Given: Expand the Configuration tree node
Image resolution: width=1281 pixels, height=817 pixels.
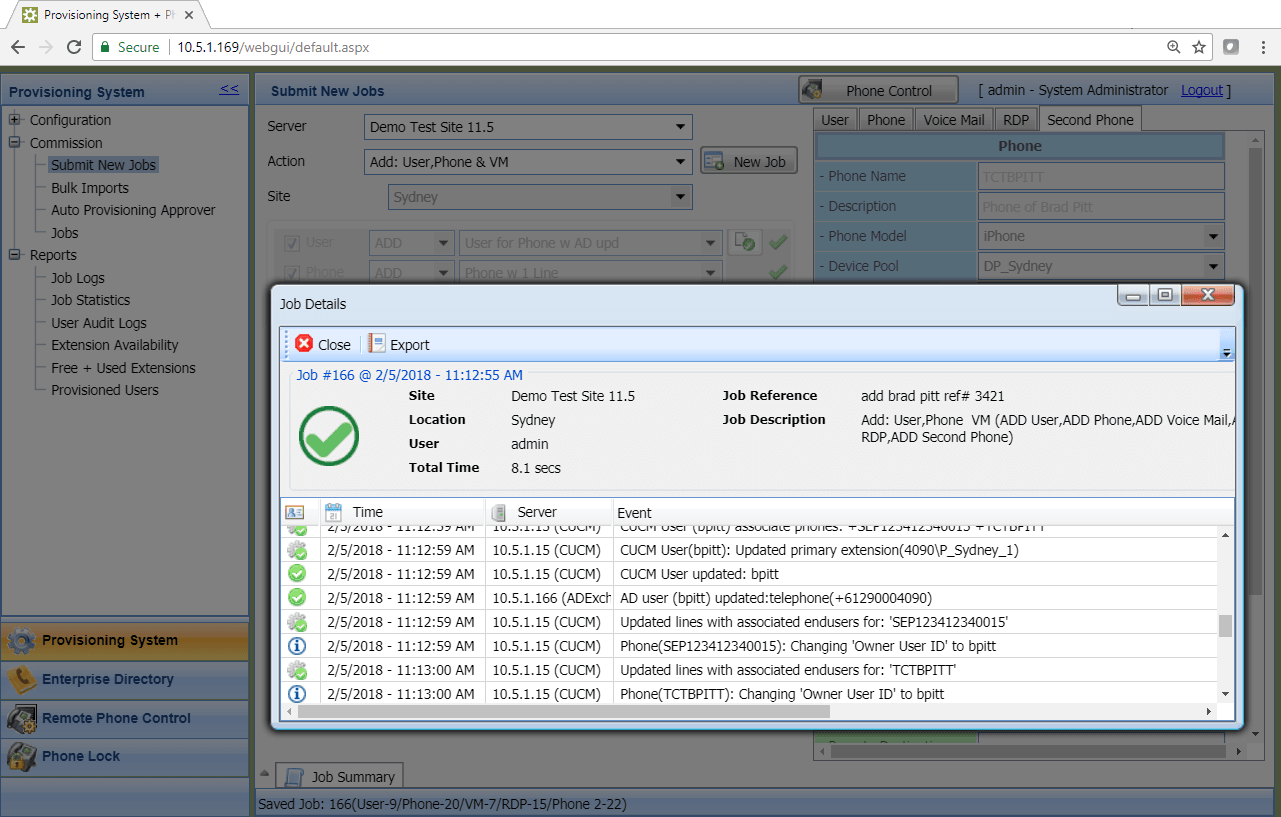Looking at the screenshot, I should point(15,120).
